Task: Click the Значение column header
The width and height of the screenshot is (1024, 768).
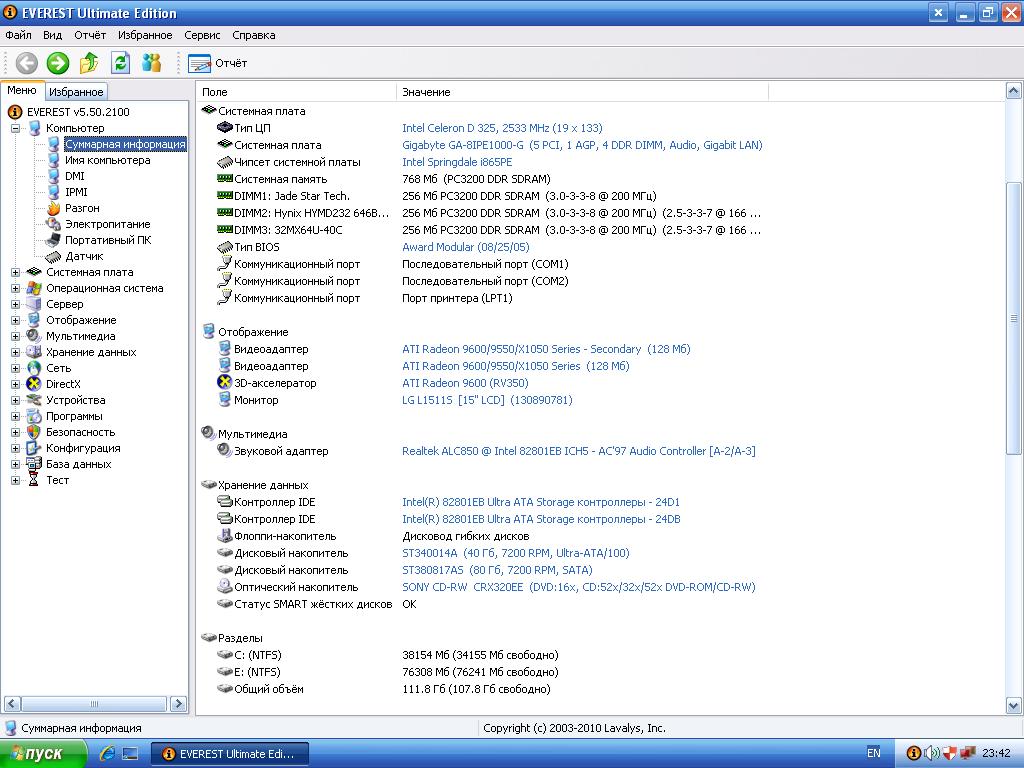Action: [x=583, y=92]
